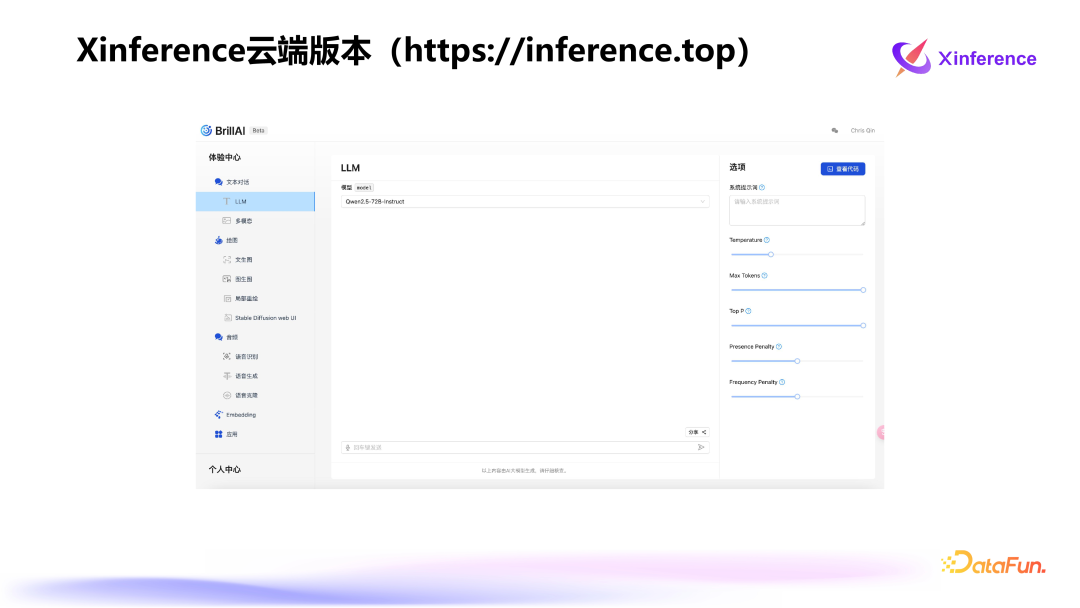The height and width of the screenshot is (608, 1080).
Task: Click the help icon next to Max Tokens
Action: (765, 275)
